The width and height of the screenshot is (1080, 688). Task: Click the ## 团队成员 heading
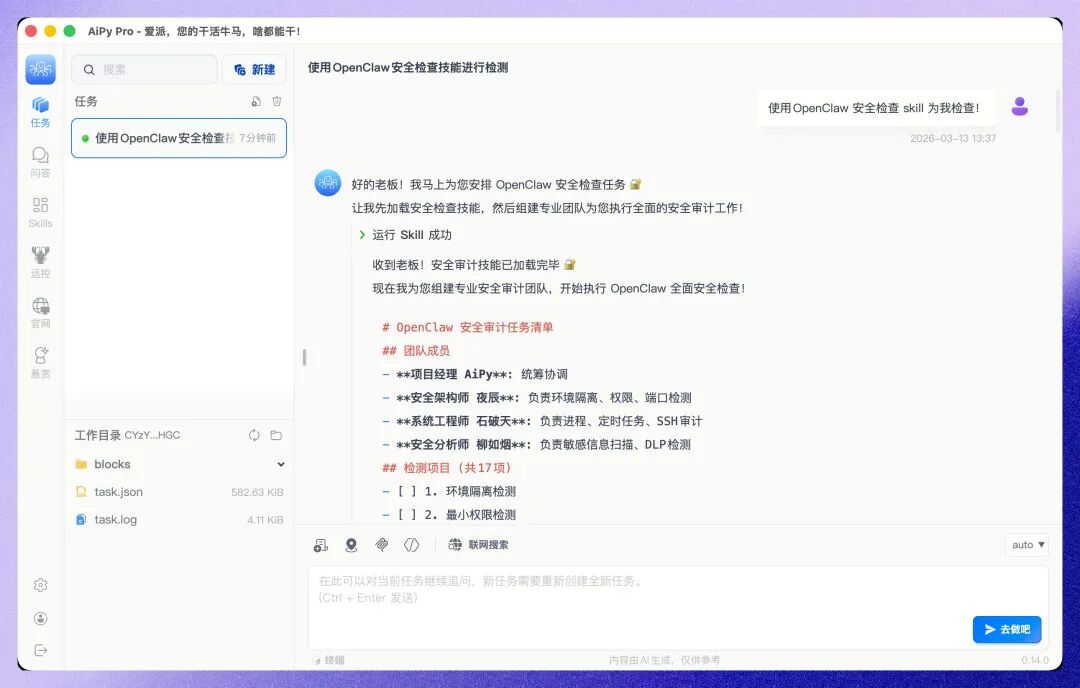[416, 351]
